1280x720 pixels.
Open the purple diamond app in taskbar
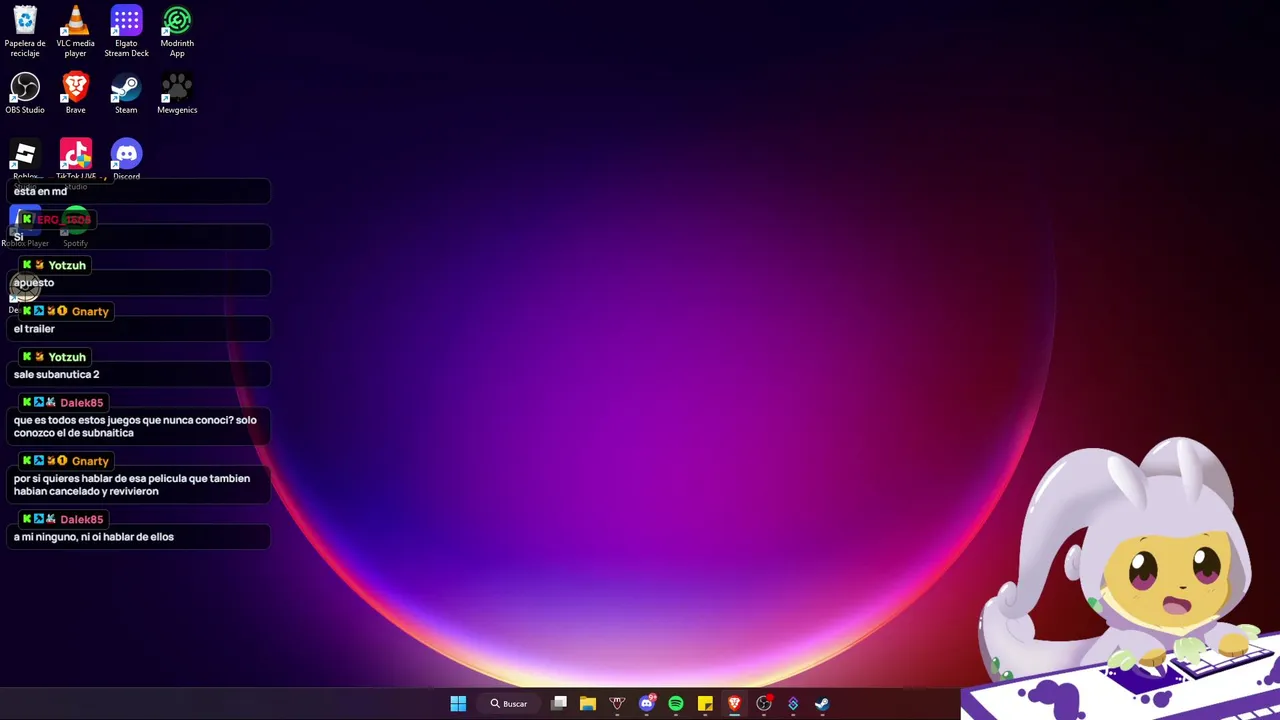pyautogui.click(x=793, y=704)
